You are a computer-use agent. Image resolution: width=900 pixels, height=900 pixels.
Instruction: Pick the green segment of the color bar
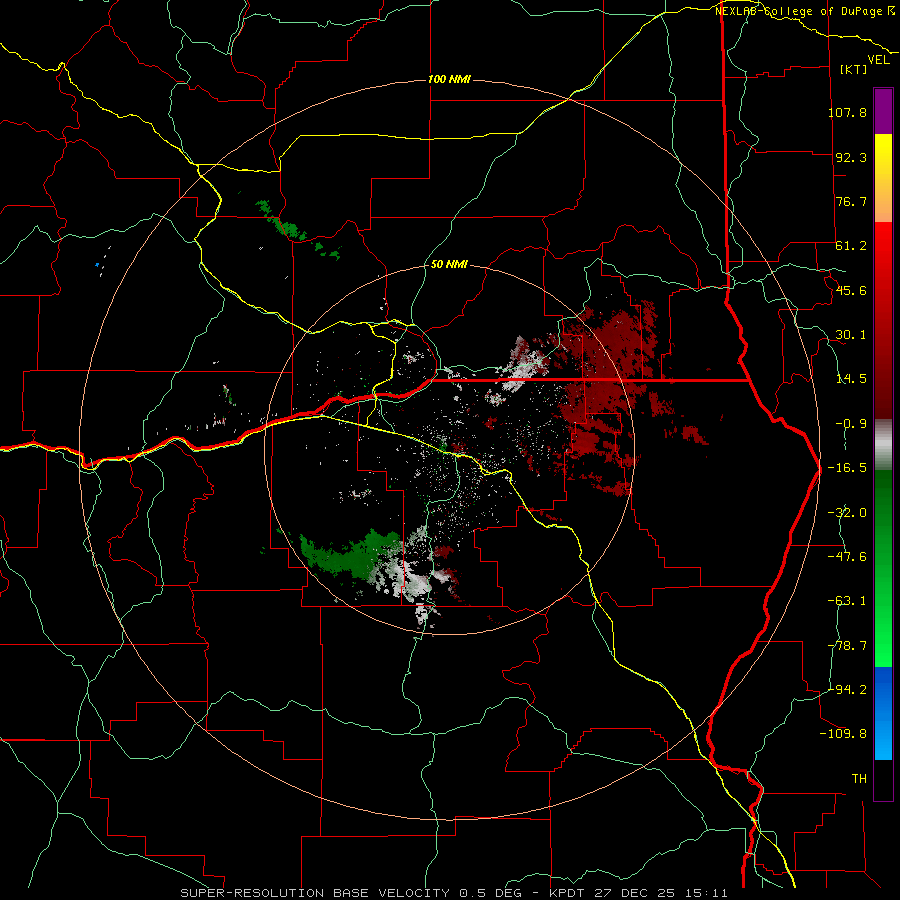(x=883, y=568)
